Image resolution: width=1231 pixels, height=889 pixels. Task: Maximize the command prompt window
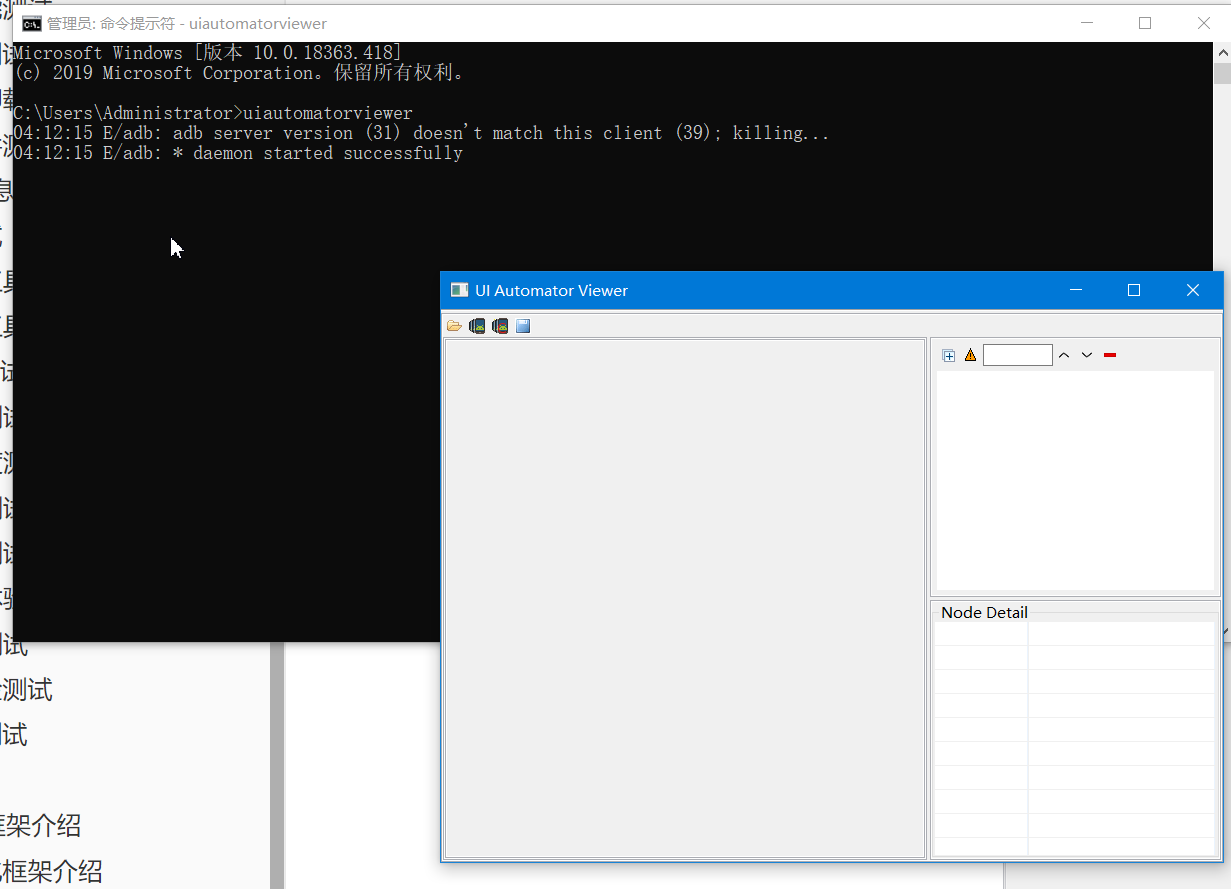pos(1145,23)
